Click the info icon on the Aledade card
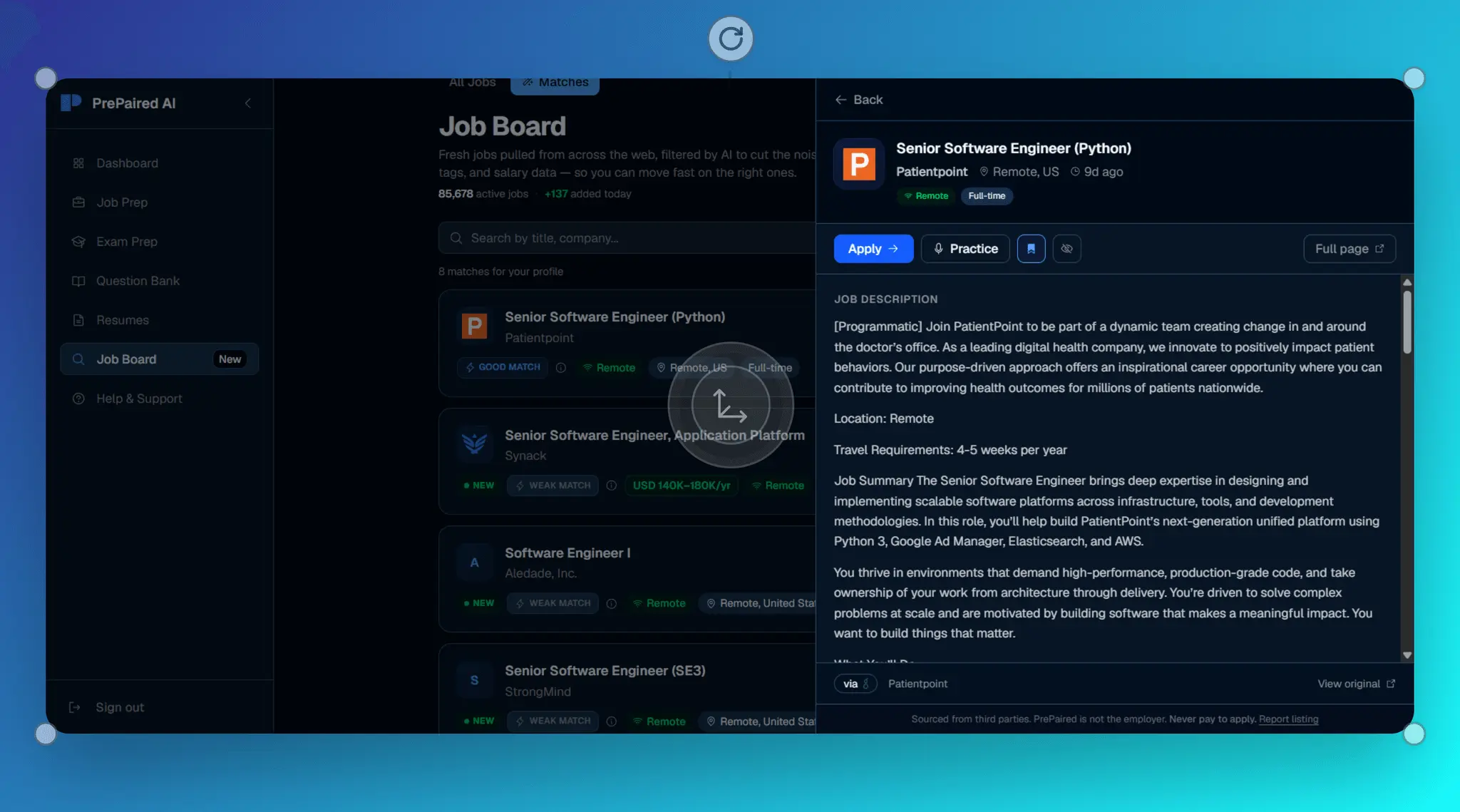The width and height of the screenshot is (1460, 812). [x=612, y=604]
